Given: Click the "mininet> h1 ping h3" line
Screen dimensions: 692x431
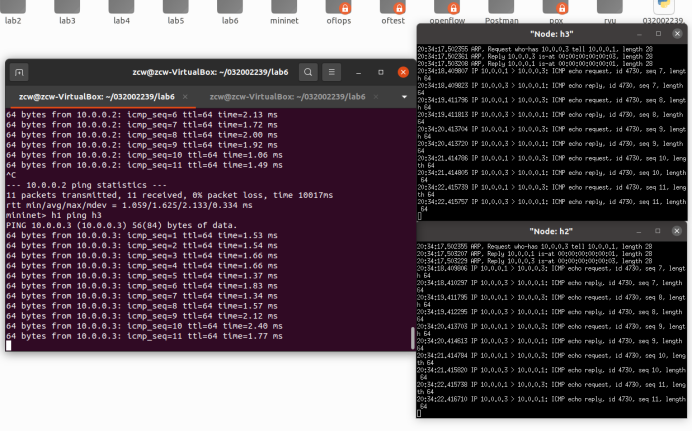Looking at the screenshot, I should (54, 215).
